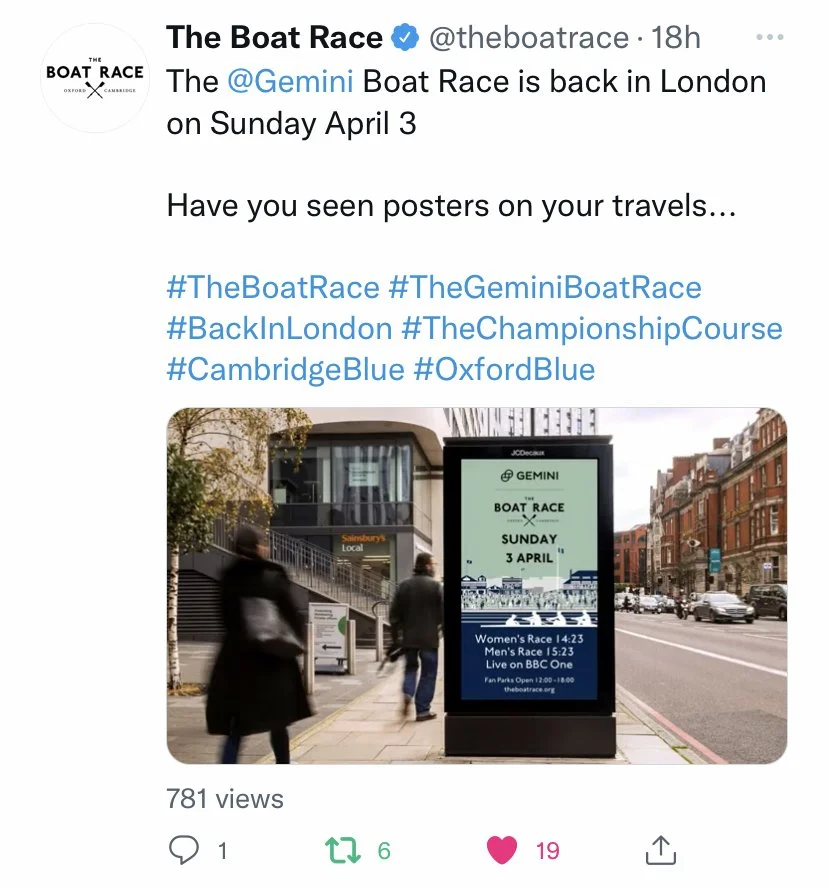Retweet using the green arrows icon

(342, 850)
